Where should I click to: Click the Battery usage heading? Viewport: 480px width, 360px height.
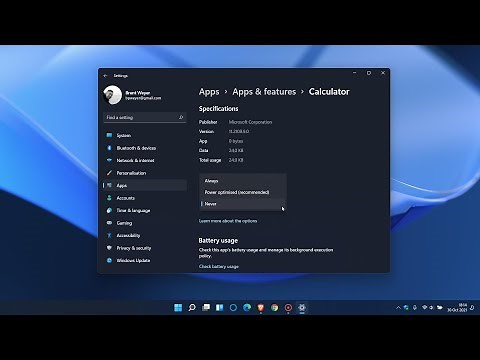218,240
